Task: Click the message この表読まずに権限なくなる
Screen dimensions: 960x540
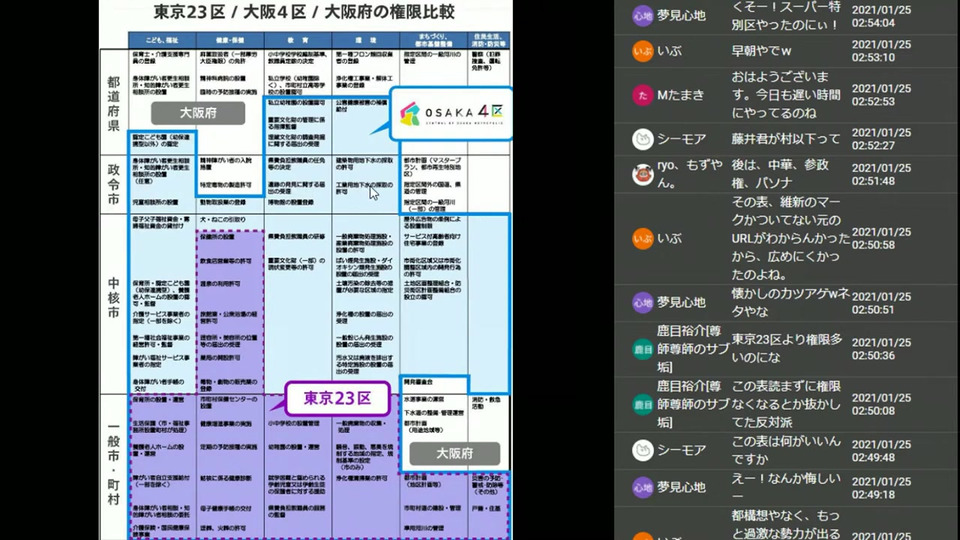Action: (786, 404)
